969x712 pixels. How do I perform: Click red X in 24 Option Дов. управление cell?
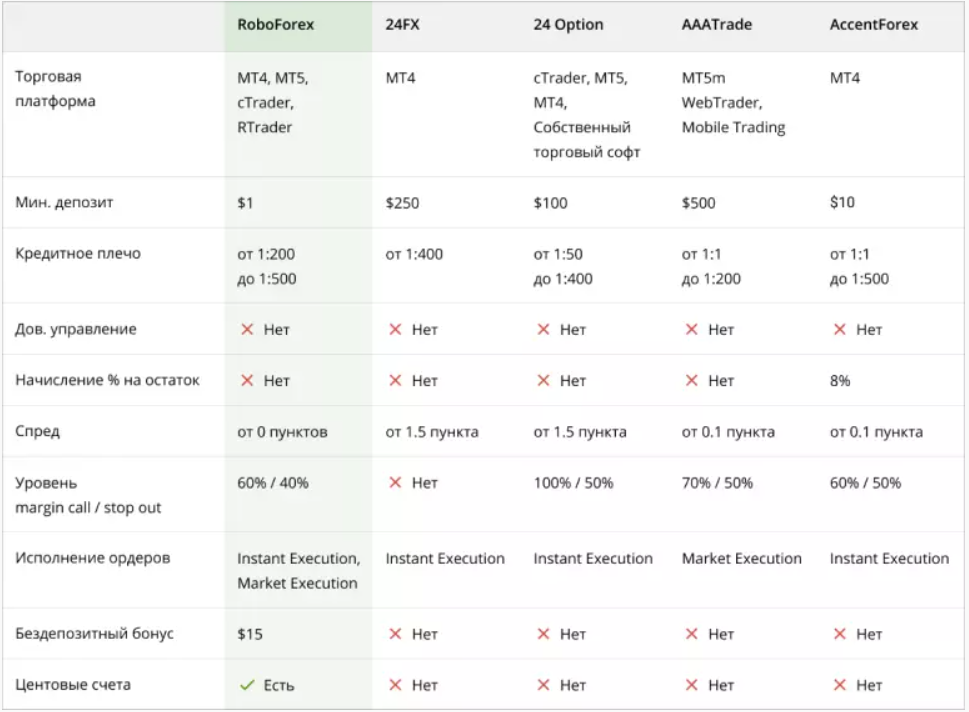543,329
